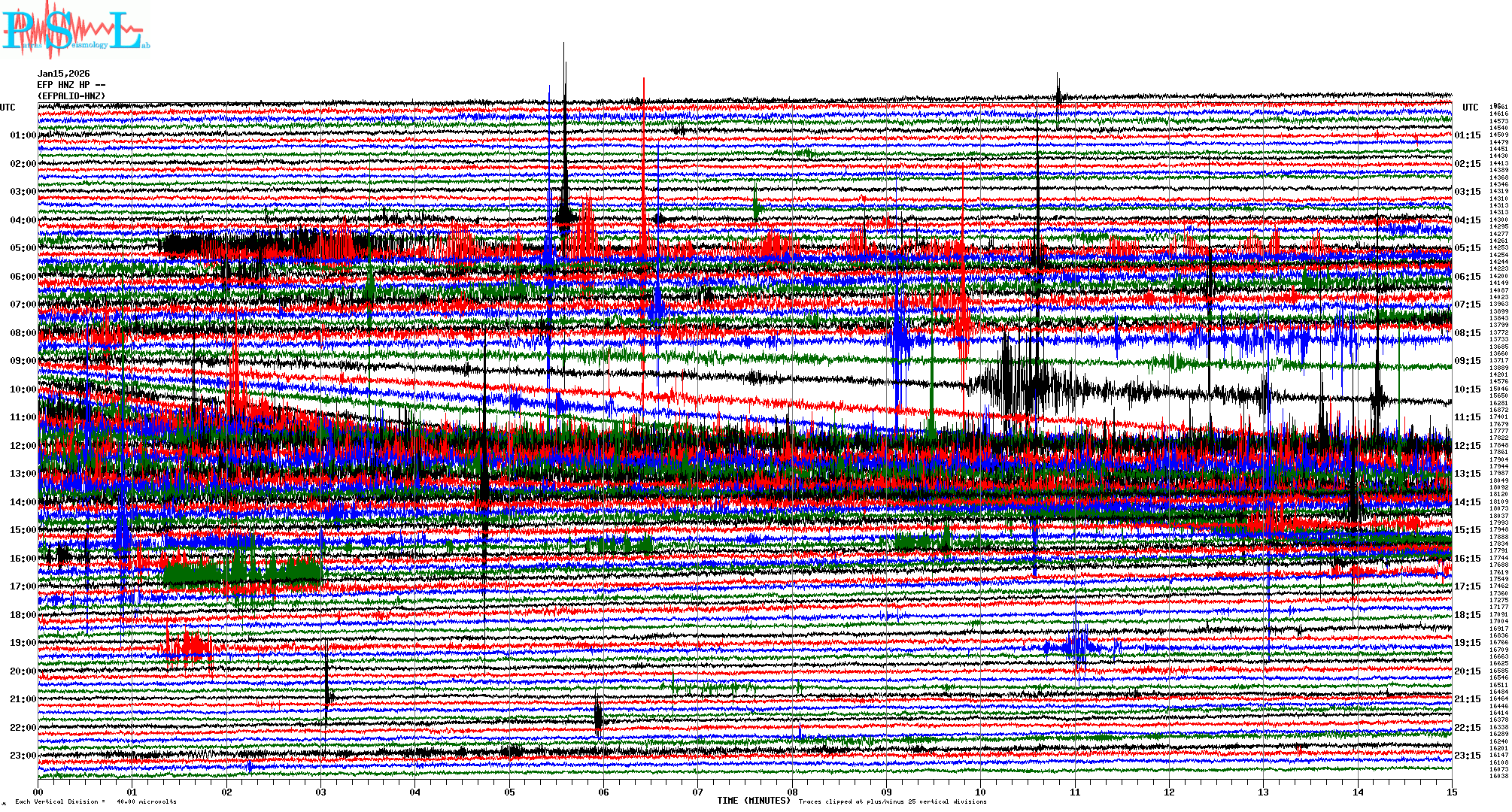Click the left UTC axis label
Screen dimensions: 1512x812
pos(8,108)
